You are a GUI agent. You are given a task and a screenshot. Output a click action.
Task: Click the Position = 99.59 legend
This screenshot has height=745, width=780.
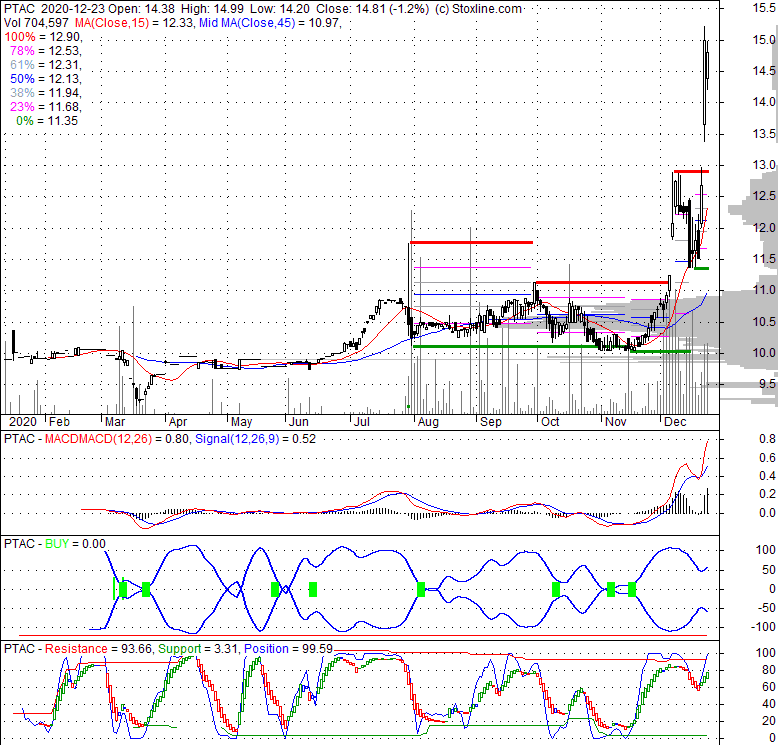289,649
